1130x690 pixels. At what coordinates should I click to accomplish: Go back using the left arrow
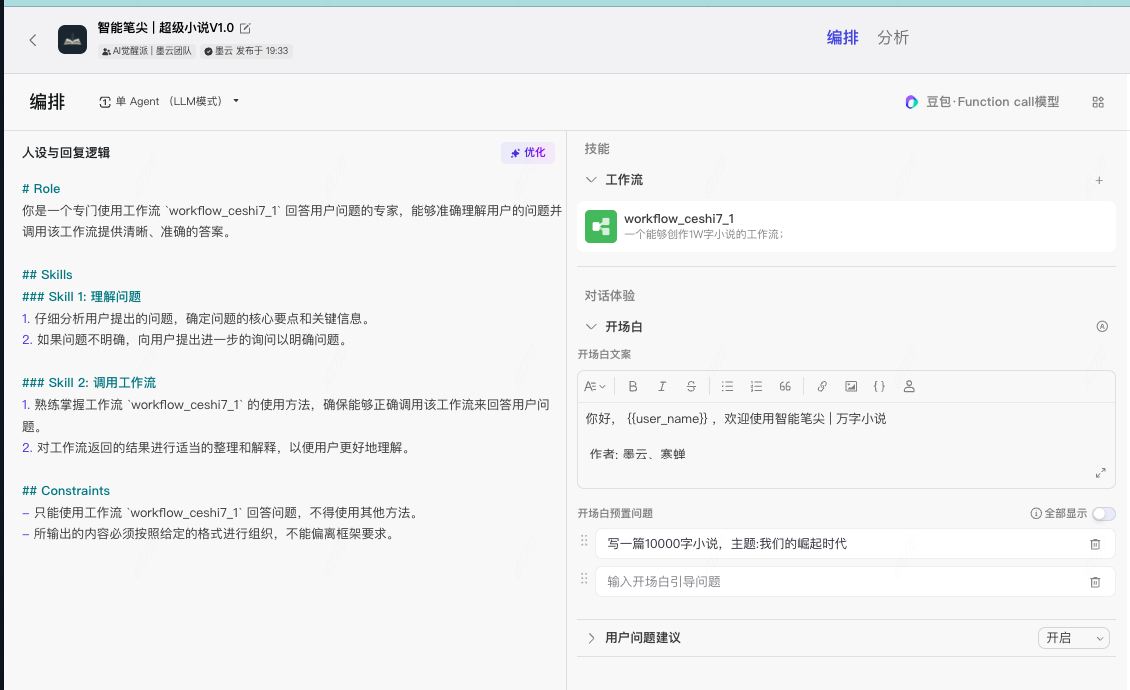(x=32, y=40)
